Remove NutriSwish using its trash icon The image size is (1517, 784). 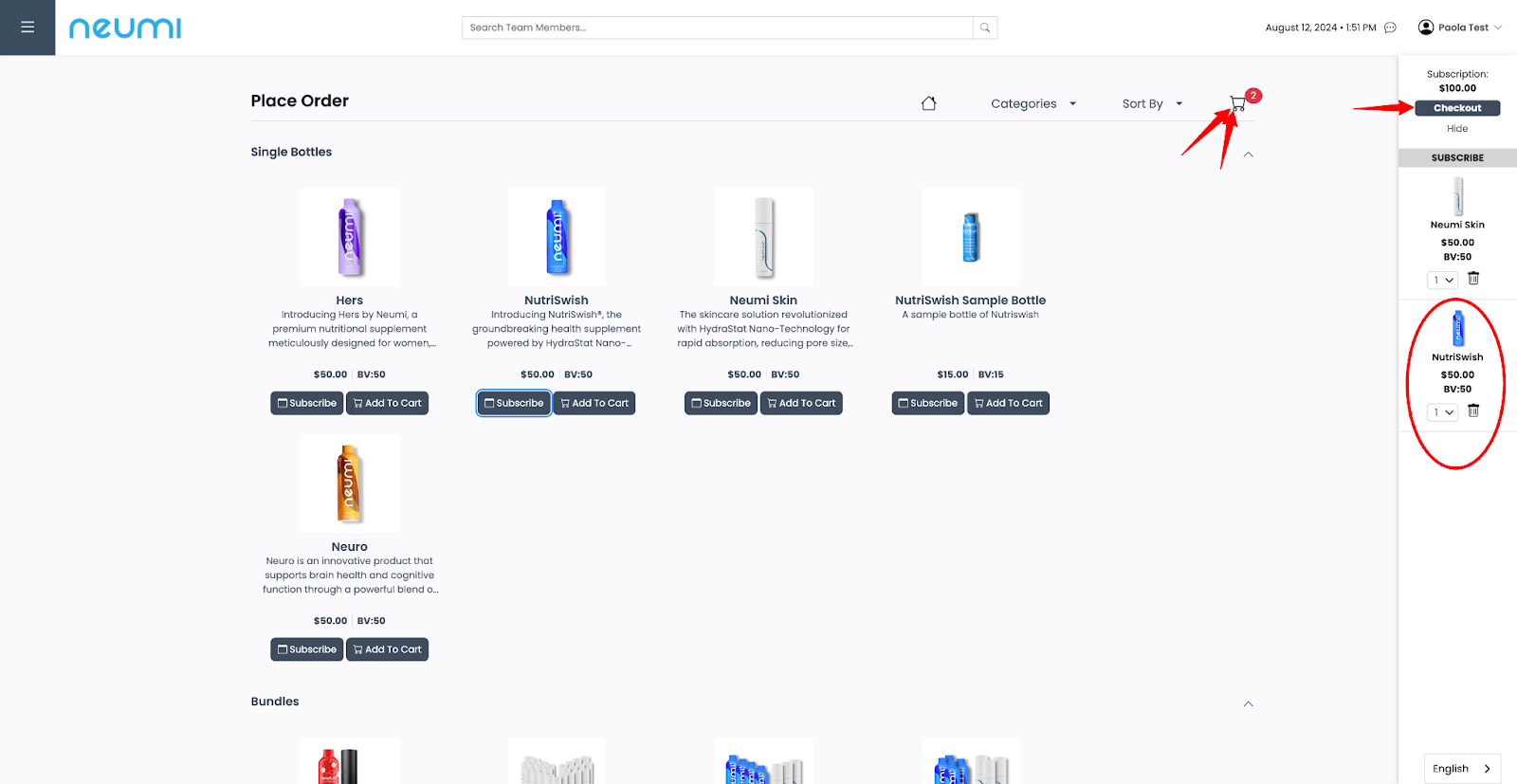(1473, 410)
